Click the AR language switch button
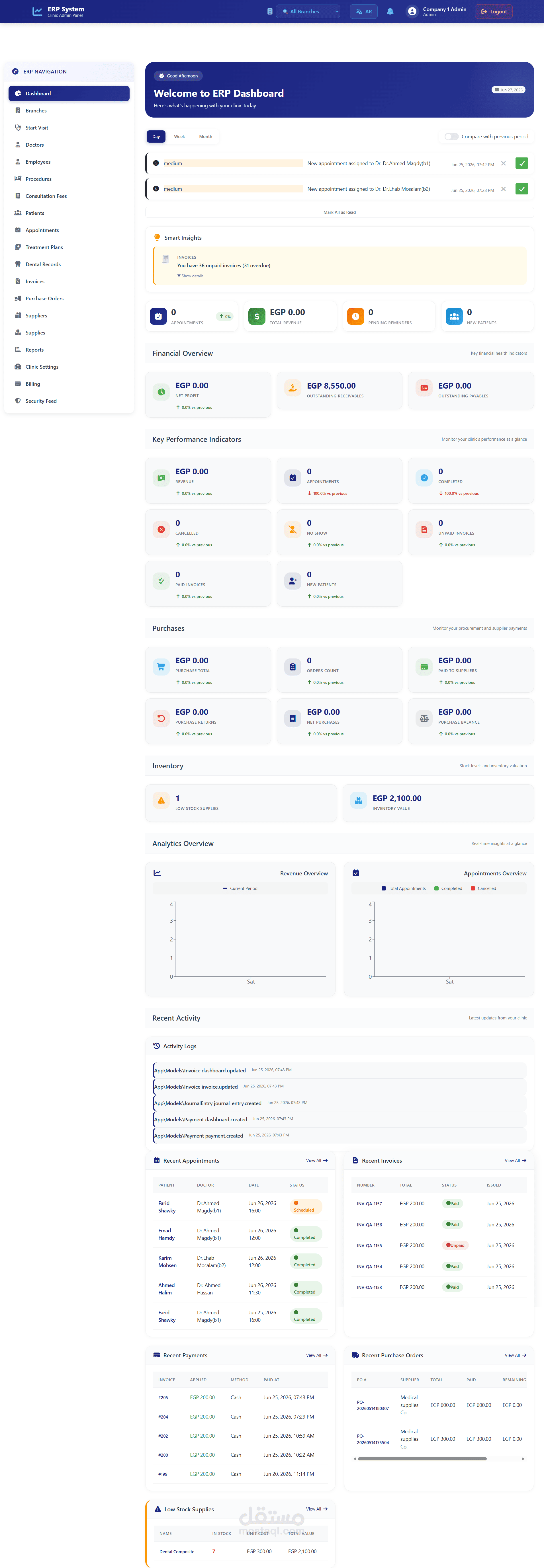This screenshot has height=1568, width=544. coord(364,12)
